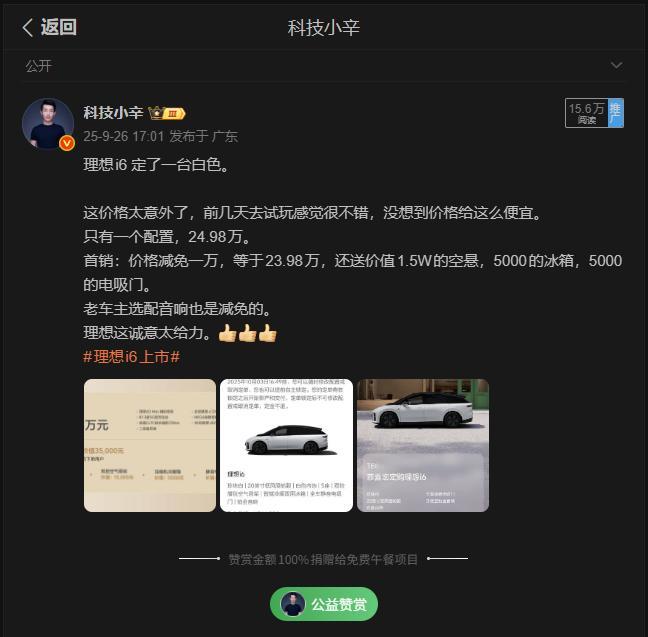This screenshot has width=648, height=637.
Task: Click the thumbs-up emoji row
Action: [247, 333]
